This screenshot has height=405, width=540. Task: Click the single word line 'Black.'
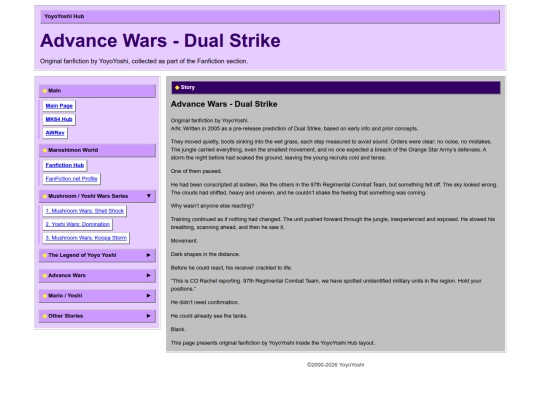click(x=178, y=329)
